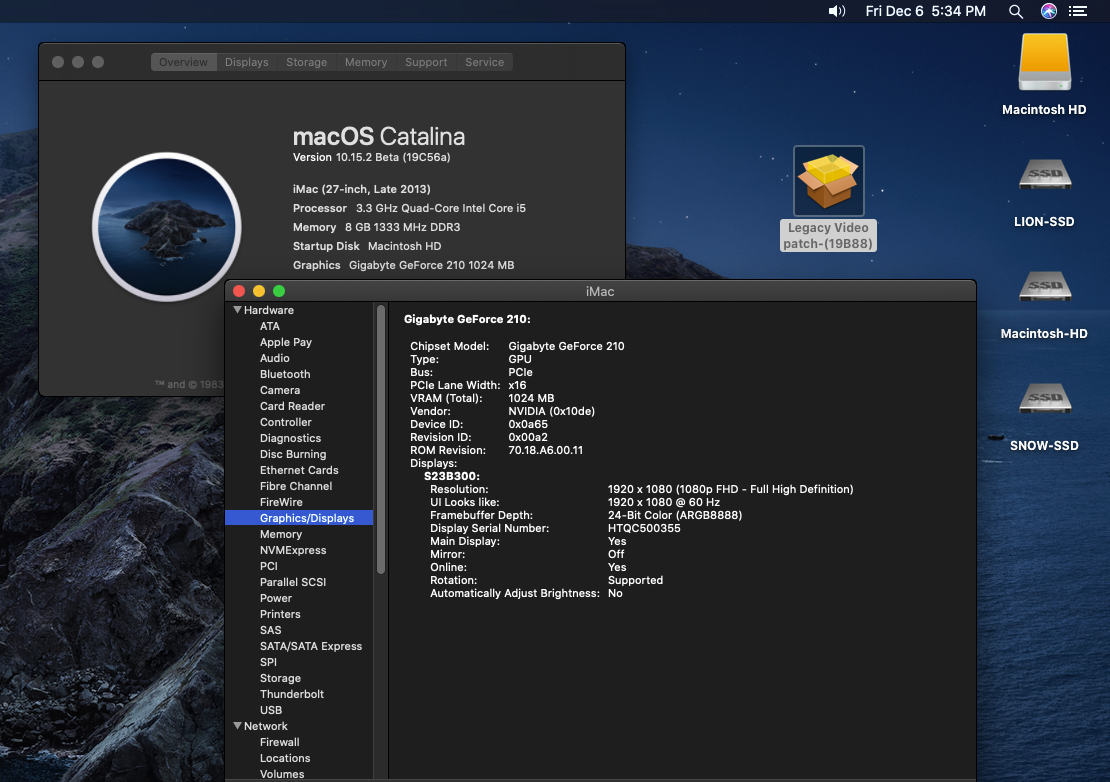Click the Version 10.15.2 Beta text

point(372,157)
